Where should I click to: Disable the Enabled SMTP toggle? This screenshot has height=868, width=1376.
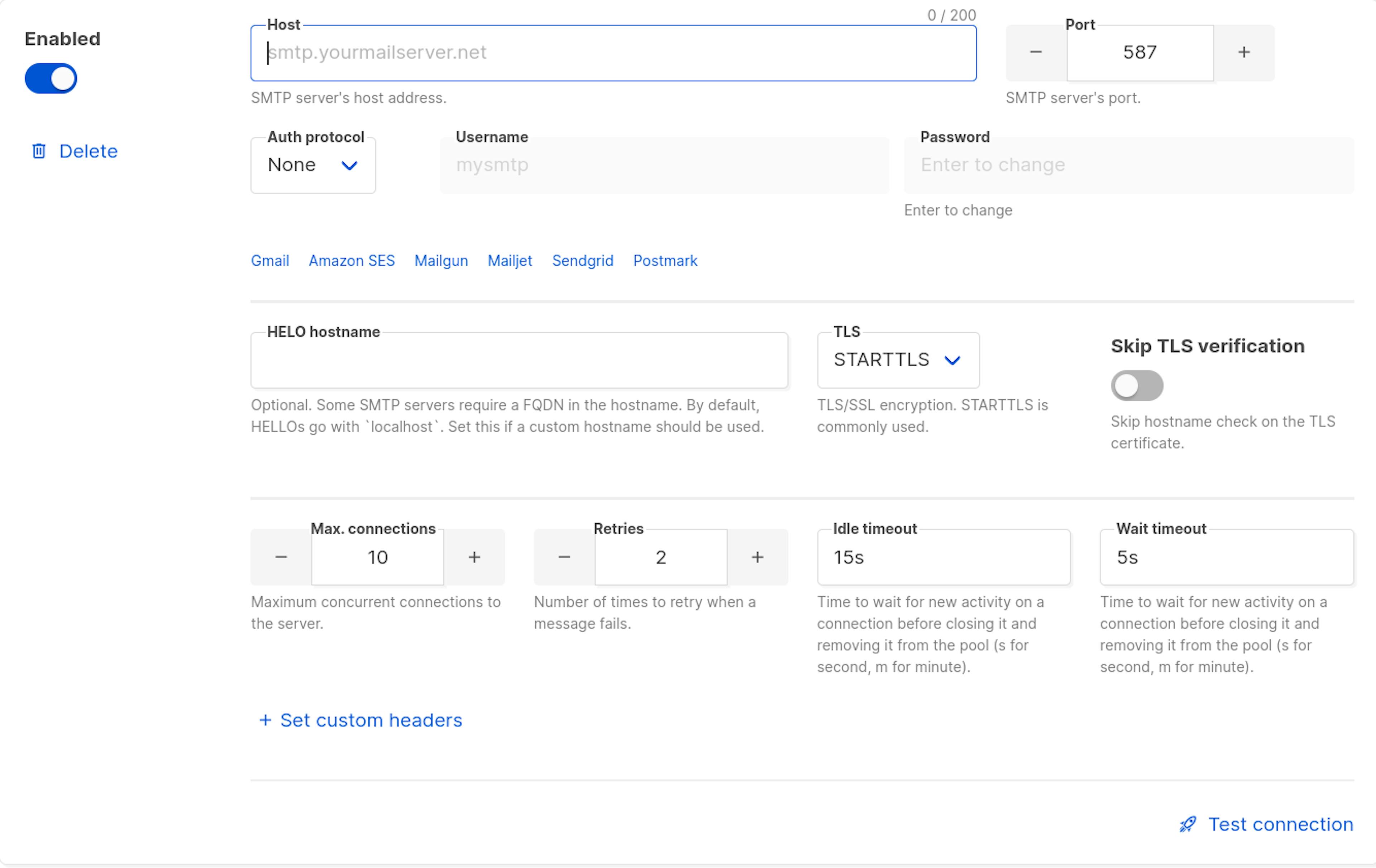(x=51, y=78)
